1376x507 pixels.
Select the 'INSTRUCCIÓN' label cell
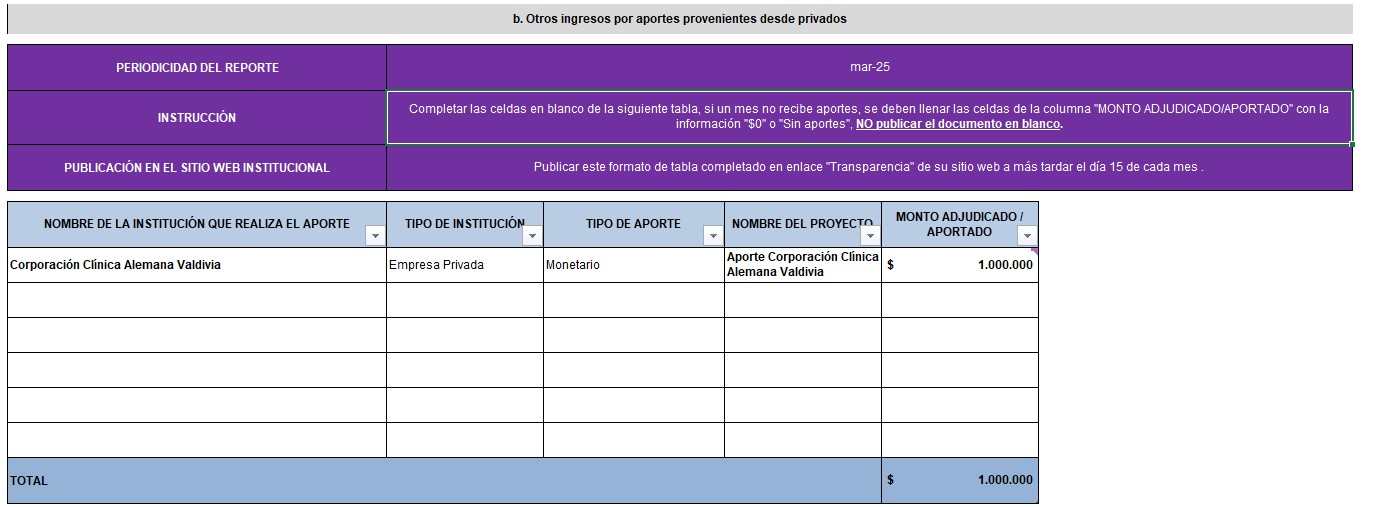coord(197,118)
